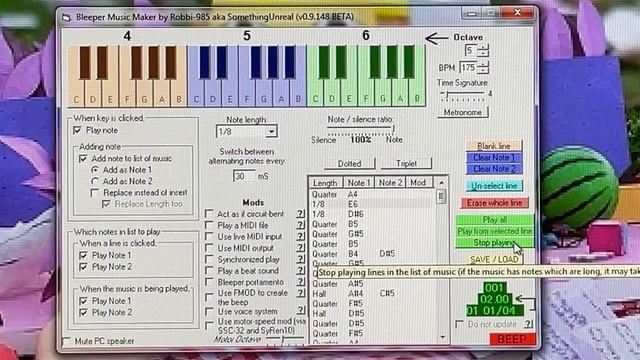Enable Use live MIDI input mod
This screenshot has width=640, height=360.
point(209,237)
